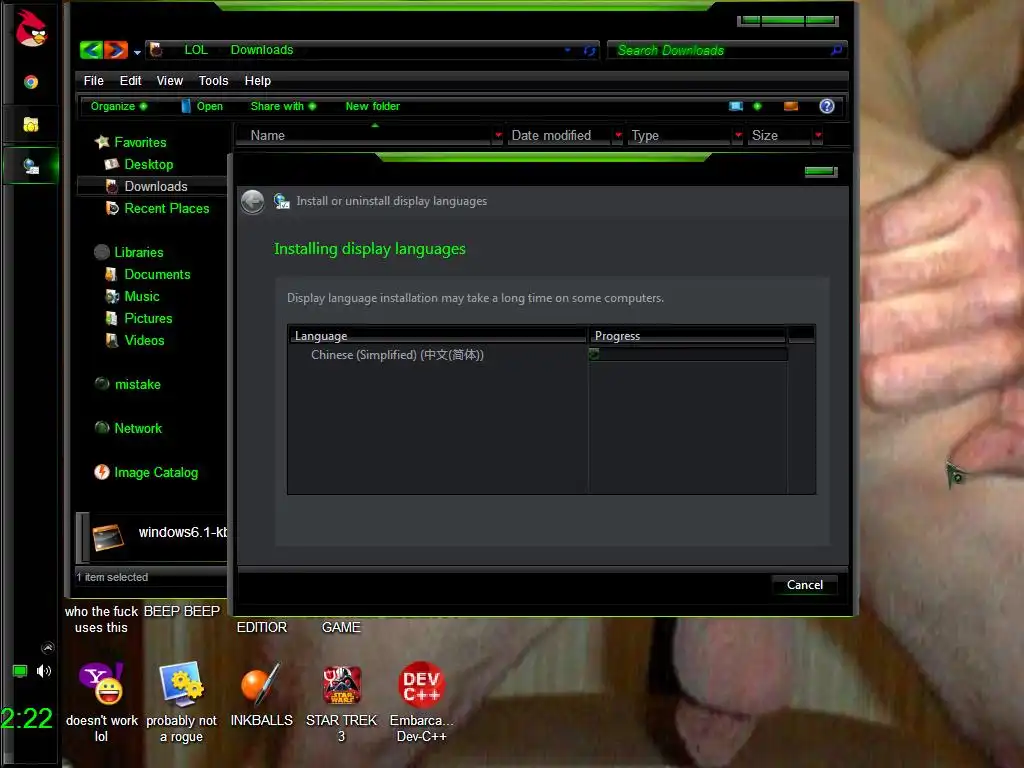Image resolution: width=1024 pixels, height=768 pixels.
Task: Click the volume speaker tray icon
Action: tap(44, 671)
